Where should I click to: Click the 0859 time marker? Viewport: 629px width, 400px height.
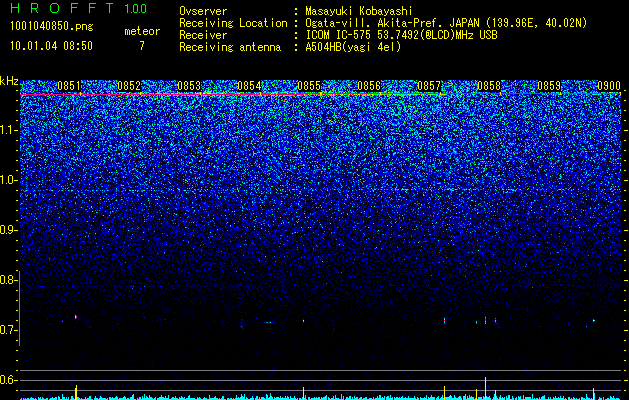click(x=549, y=86)
